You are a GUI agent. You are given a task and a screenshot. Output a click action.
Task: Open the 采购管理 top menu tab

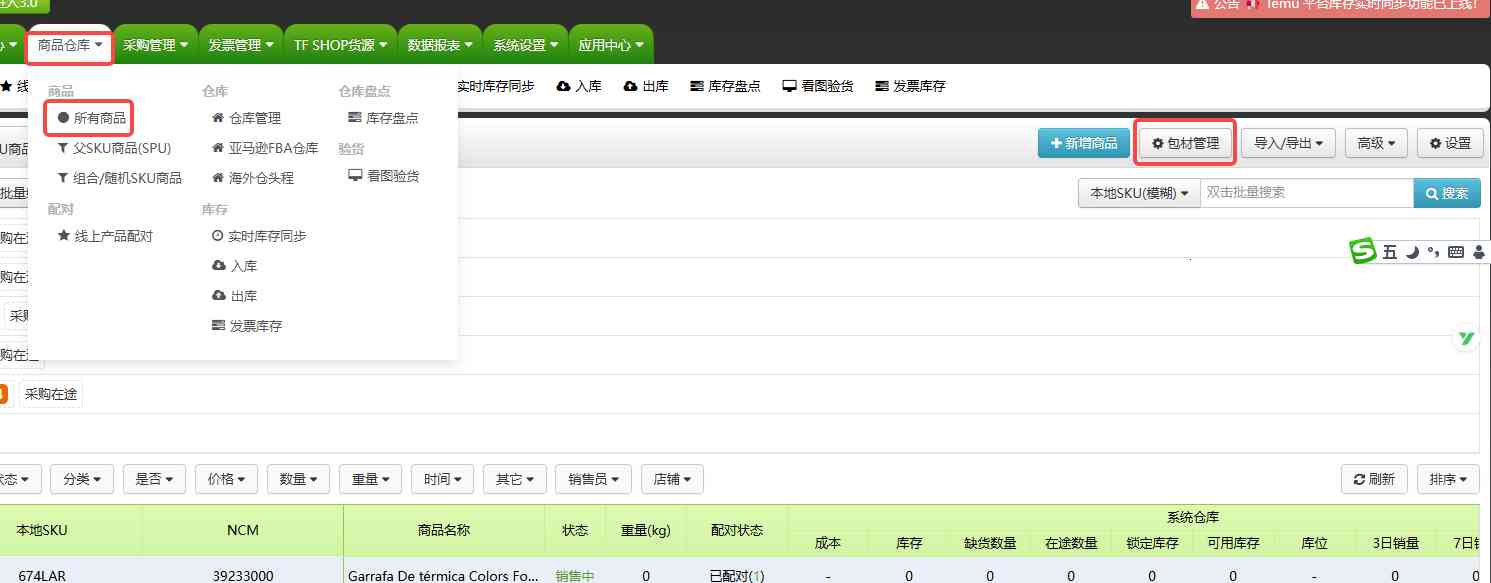[156, 45]
